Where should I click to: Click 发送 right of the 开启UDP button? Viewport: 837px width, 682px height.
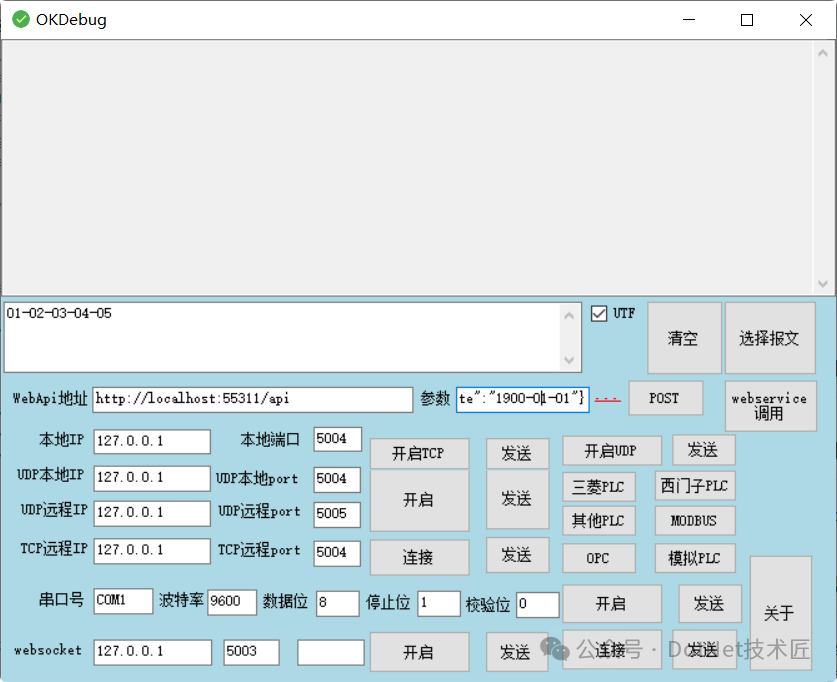(x=704, y=450)
